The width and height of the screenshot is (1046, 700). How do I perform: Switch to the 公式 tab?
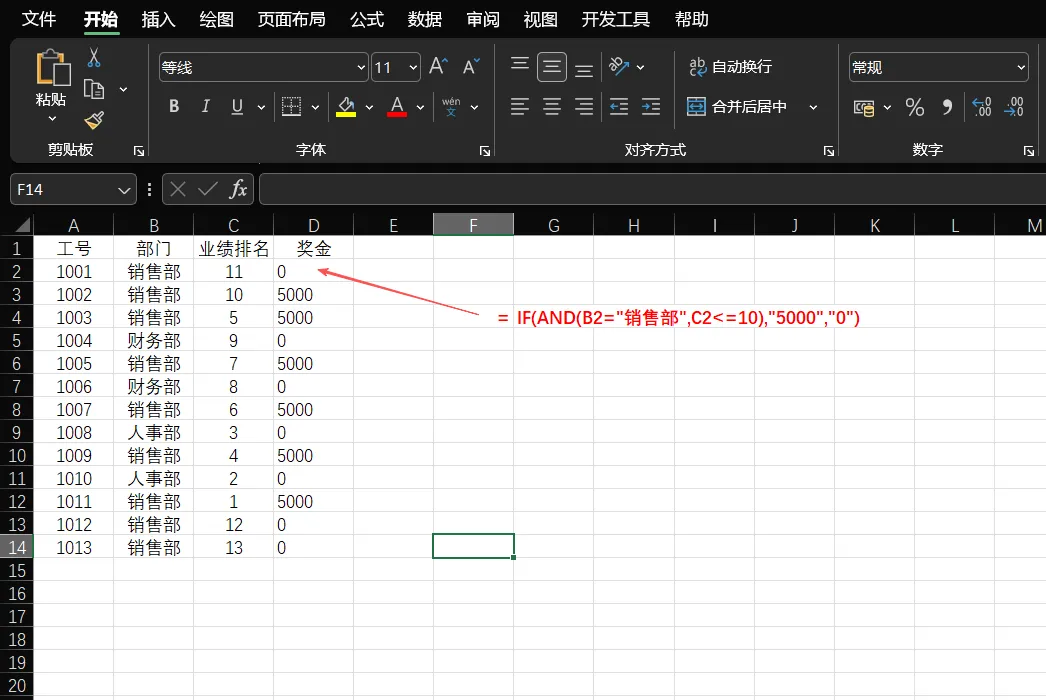pos(367,19)
